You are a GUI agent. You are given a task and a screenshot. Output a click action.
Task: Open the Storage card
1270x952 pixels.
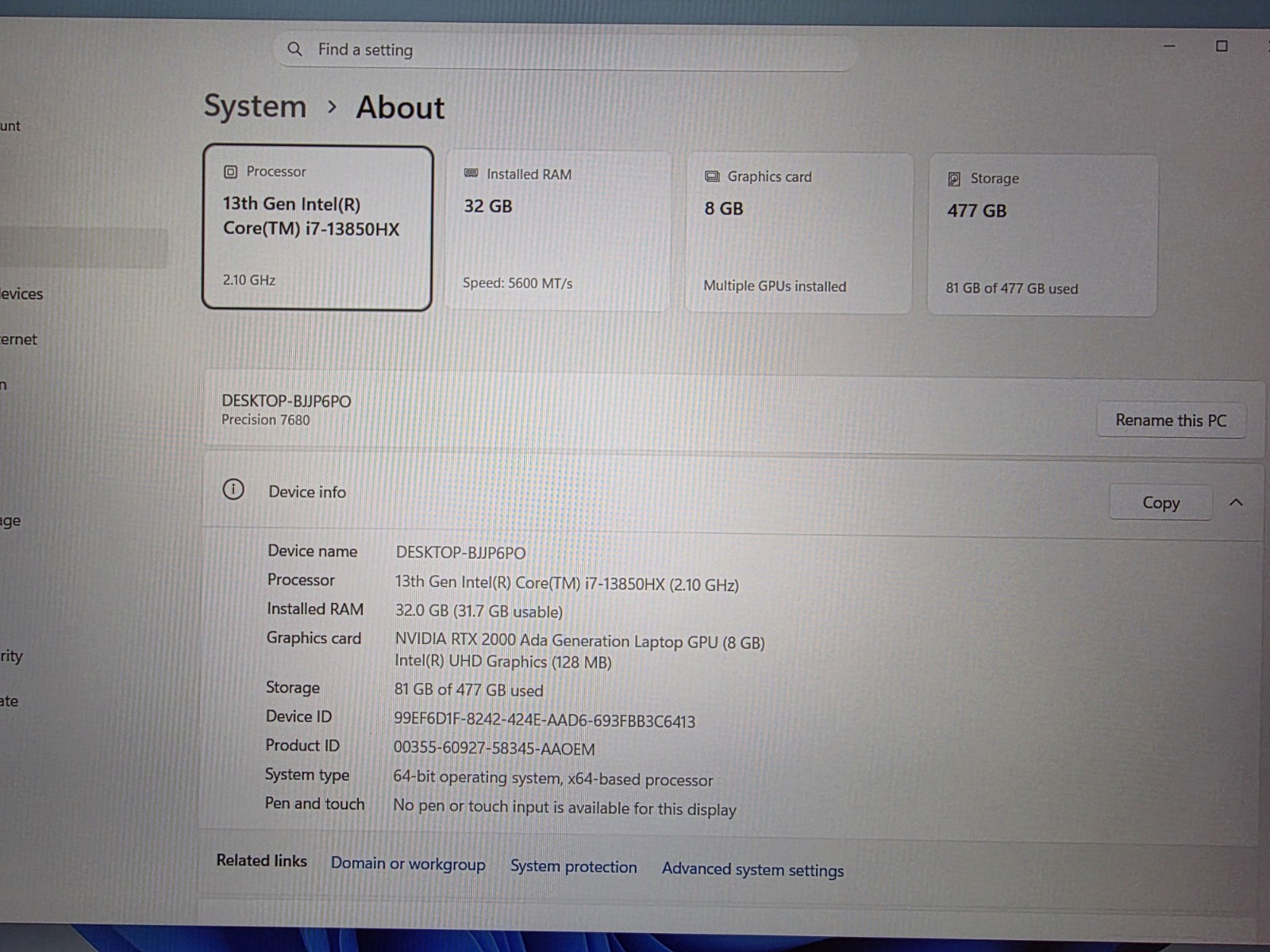1042,236
